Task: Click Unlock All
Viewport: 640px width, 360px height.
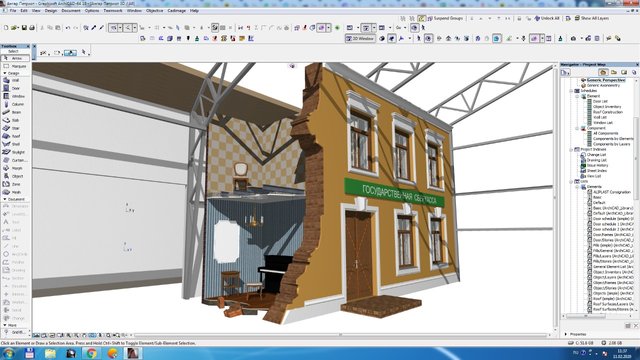Action: pyautogui.click(x=547, y=18)
